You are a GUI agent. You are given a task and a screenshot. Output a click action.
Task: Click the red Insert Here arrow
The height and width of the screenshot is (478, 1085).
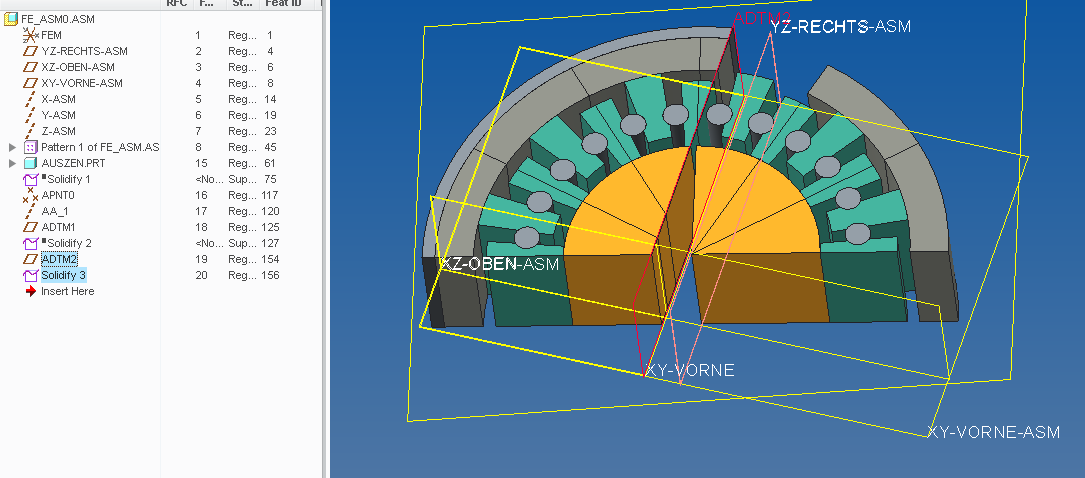(30, 291)
